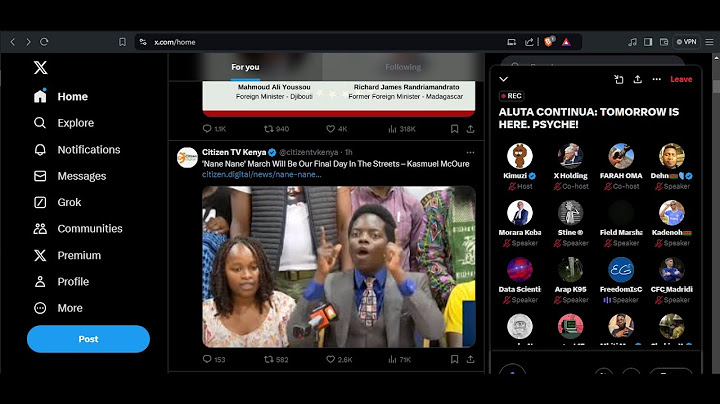Open the Citizen TV Kenya profile avatar

[x=187, y=157]
